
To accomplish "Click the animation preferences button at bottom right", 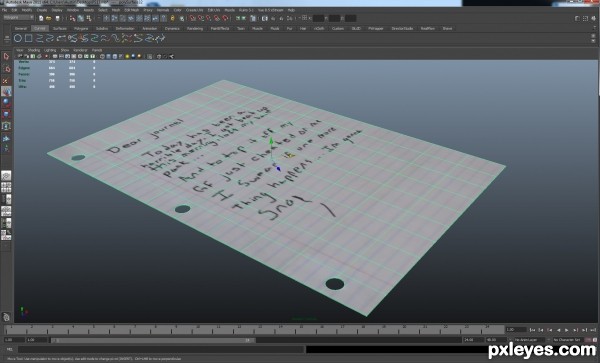I will pos(595,340).
